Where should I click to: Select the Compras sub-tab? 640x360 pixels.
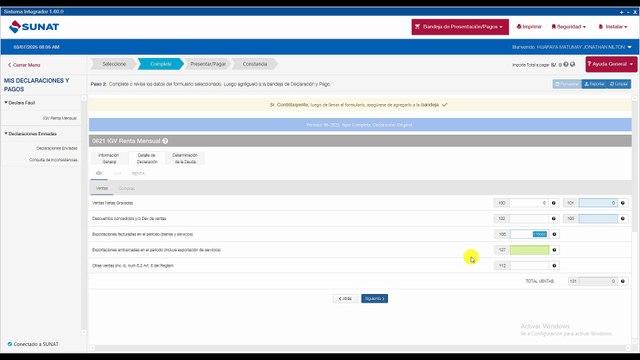point(127,189)
